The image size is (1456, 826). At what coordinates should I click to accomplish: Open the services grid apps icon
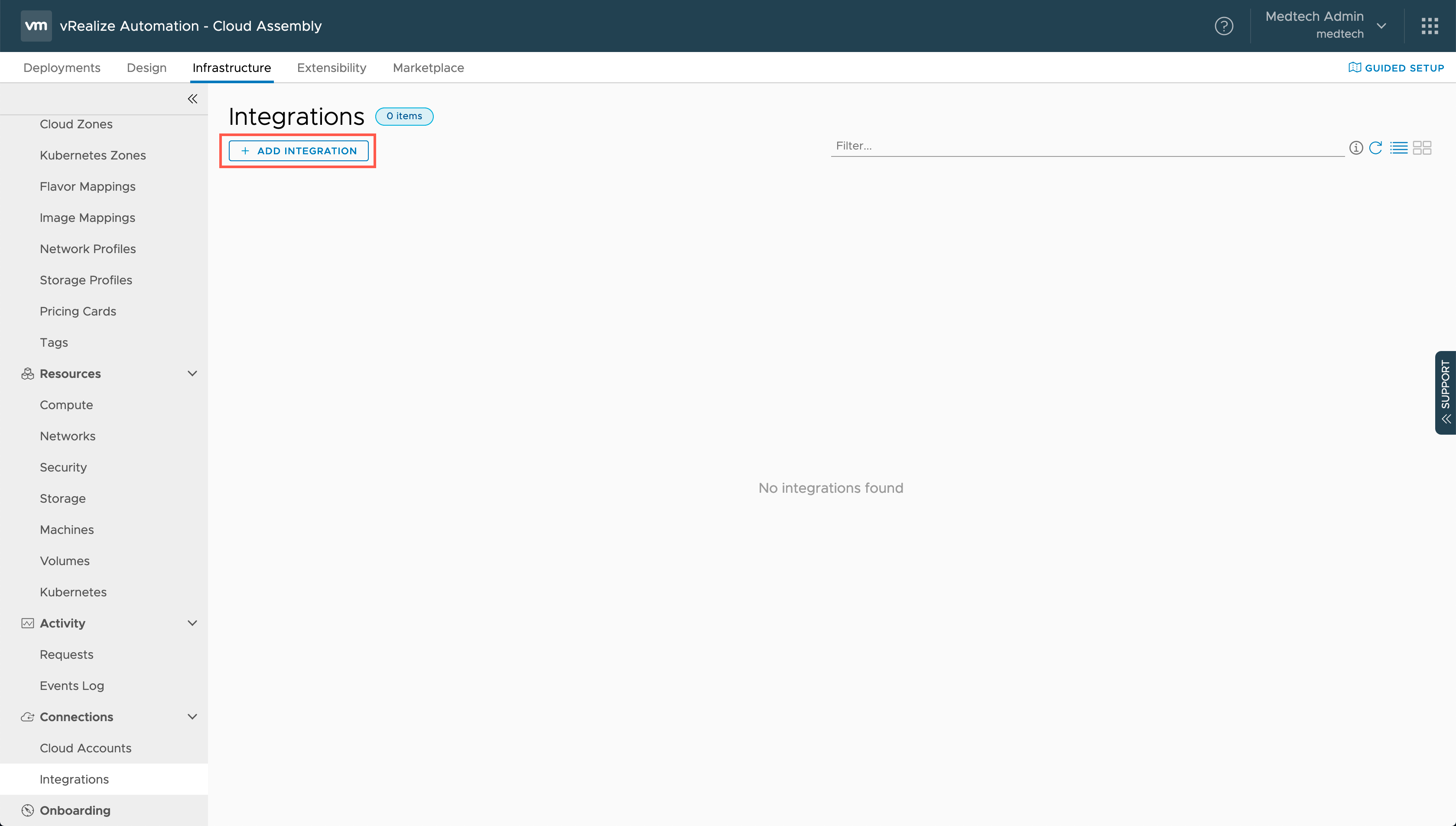(x=1429, y=26)
